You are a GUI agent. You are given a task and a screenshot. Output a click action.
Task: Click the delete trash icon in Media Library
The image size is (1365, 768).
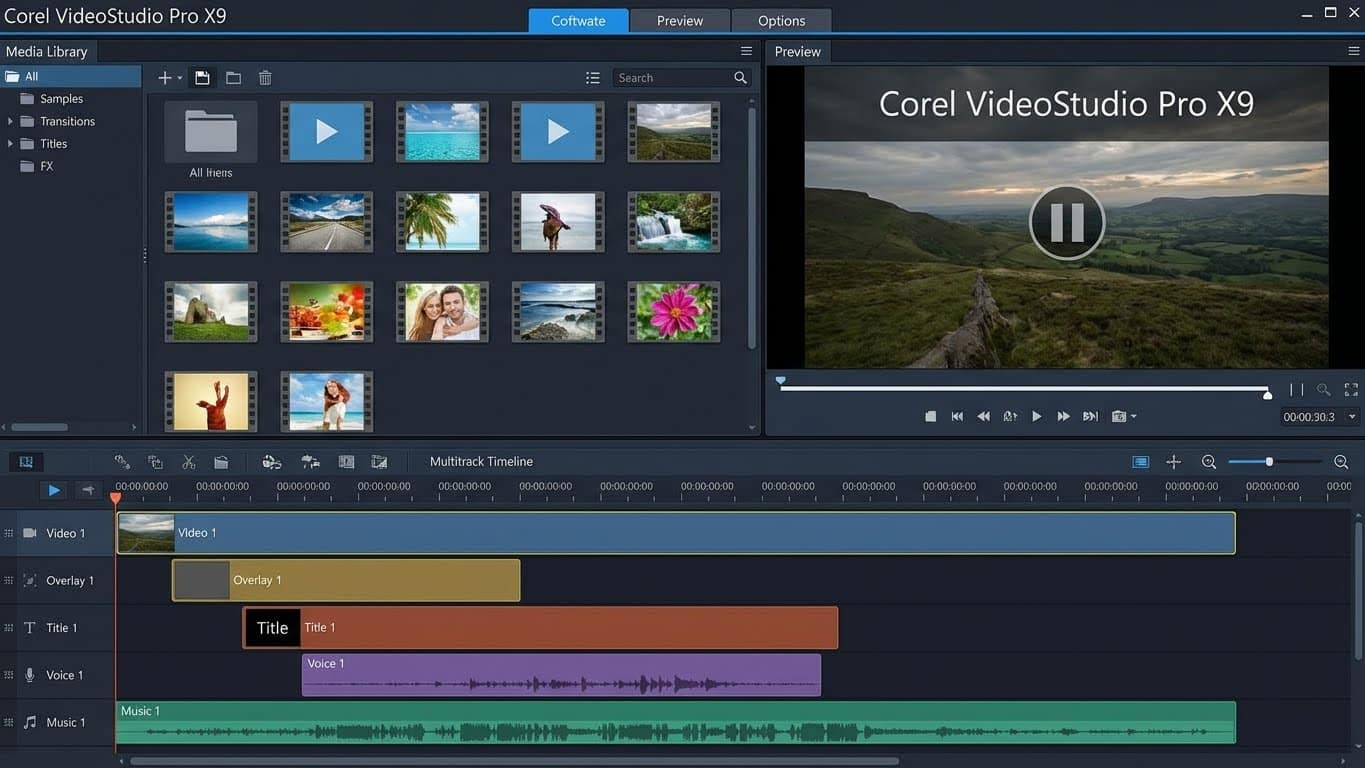(x=264, y=77)
